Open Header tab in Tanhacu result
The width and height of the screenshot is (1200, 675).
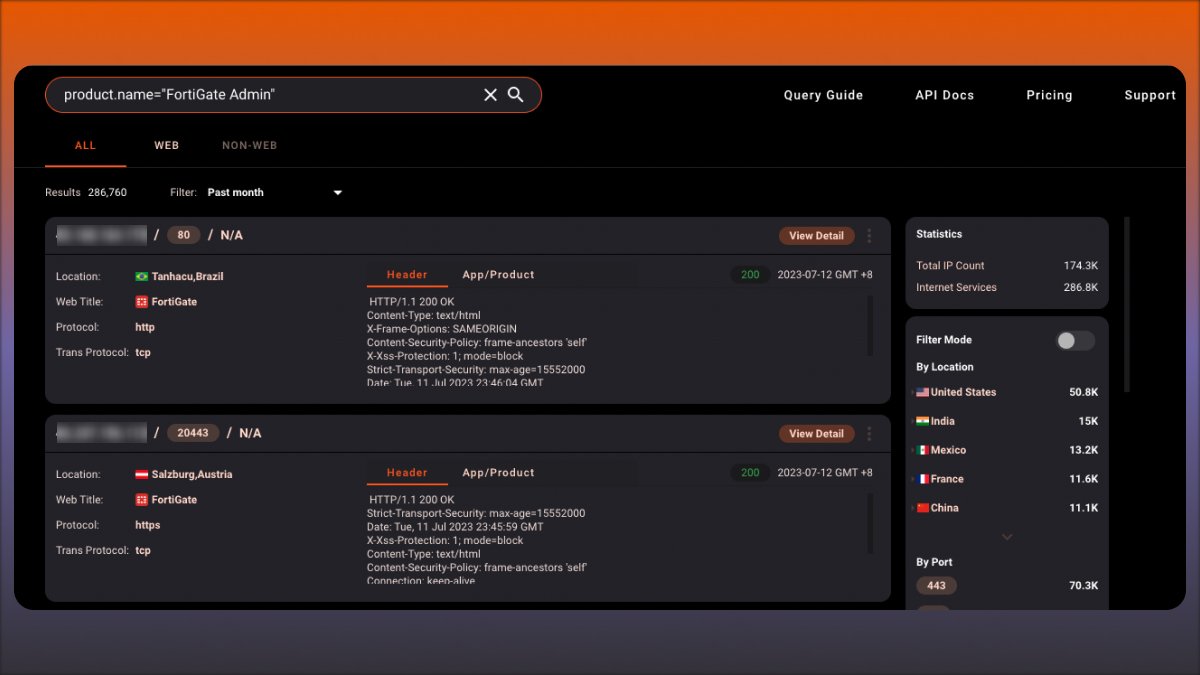click(x=407, y=275)
